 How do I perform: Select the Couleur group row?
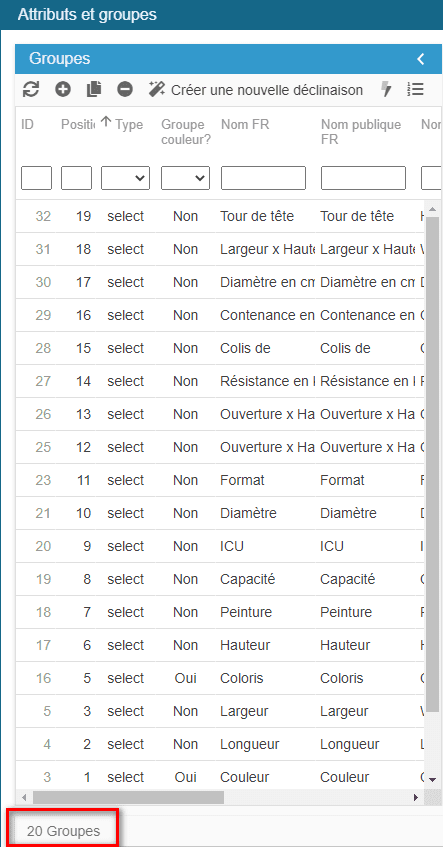[220, 777]
